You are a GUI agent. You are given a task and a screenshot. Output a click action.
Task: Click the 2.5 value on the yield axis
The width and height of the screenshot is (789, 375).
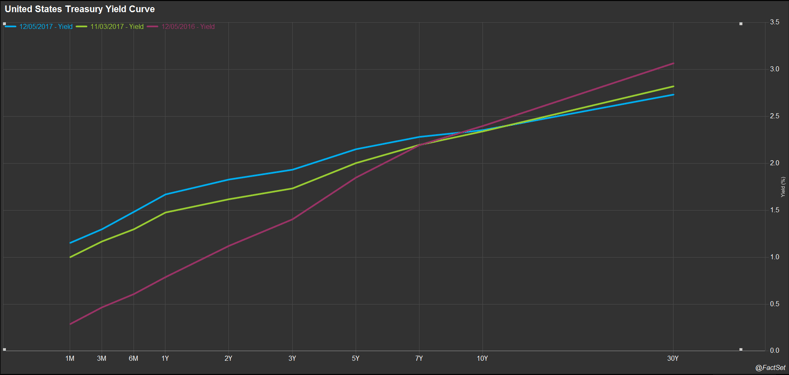pos(775,116)
